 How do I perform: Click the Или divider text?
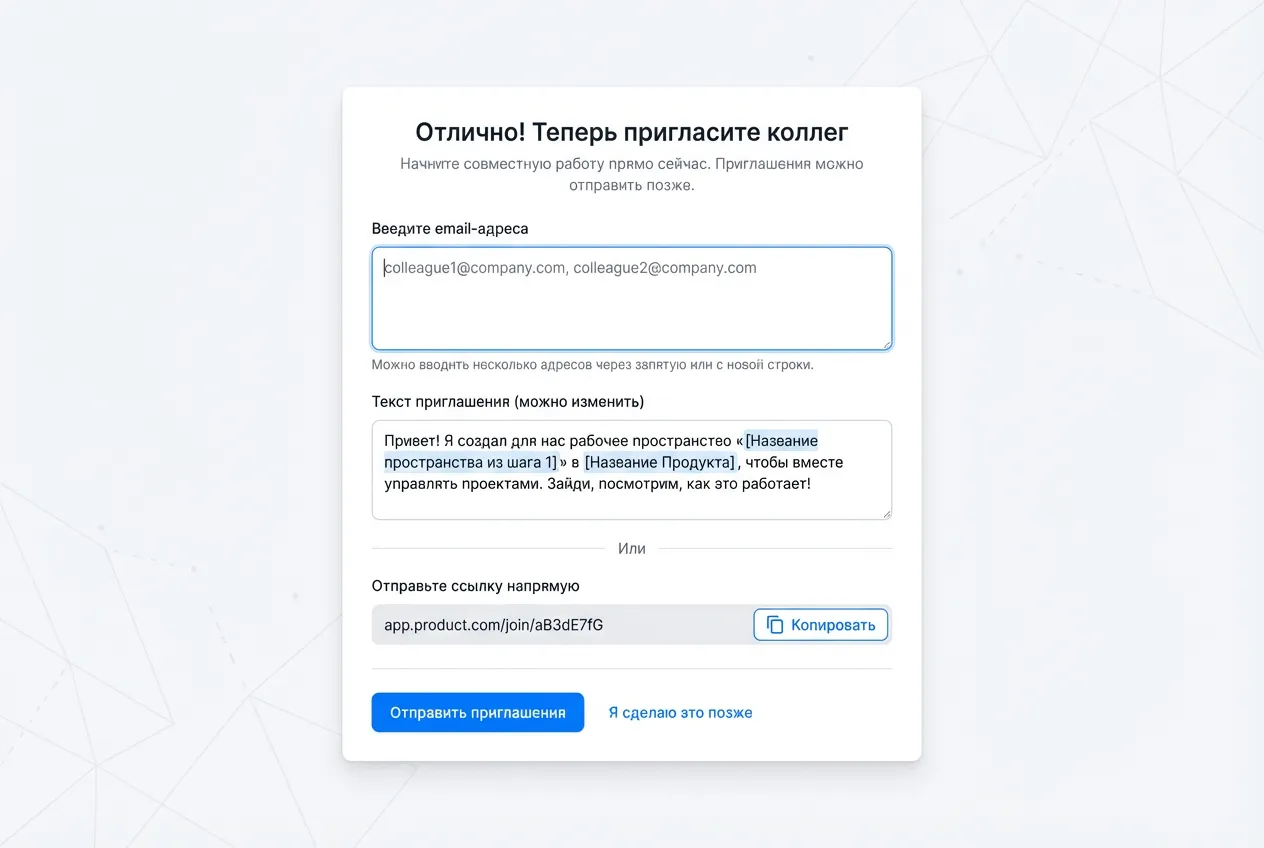point(631,549)
